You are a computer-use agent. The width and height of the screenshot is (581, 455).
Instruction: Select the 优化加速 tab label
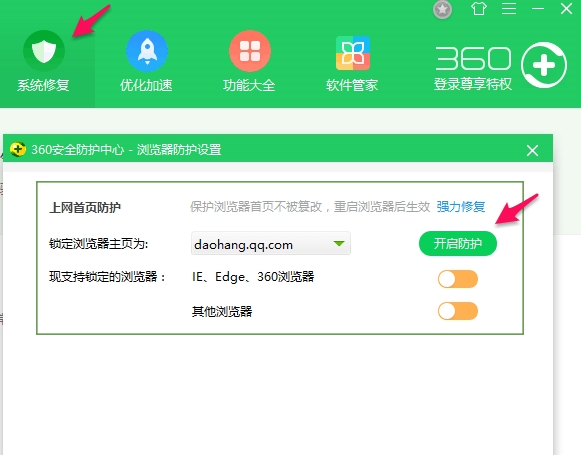146,85
